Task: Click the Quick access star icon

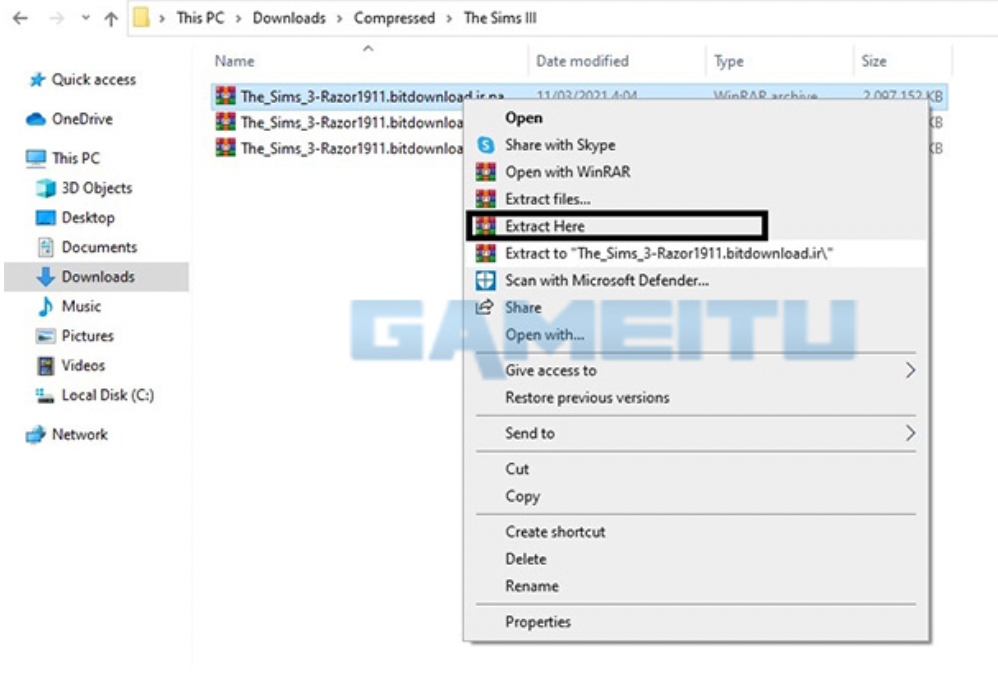Action: click(x=38, y=80)
